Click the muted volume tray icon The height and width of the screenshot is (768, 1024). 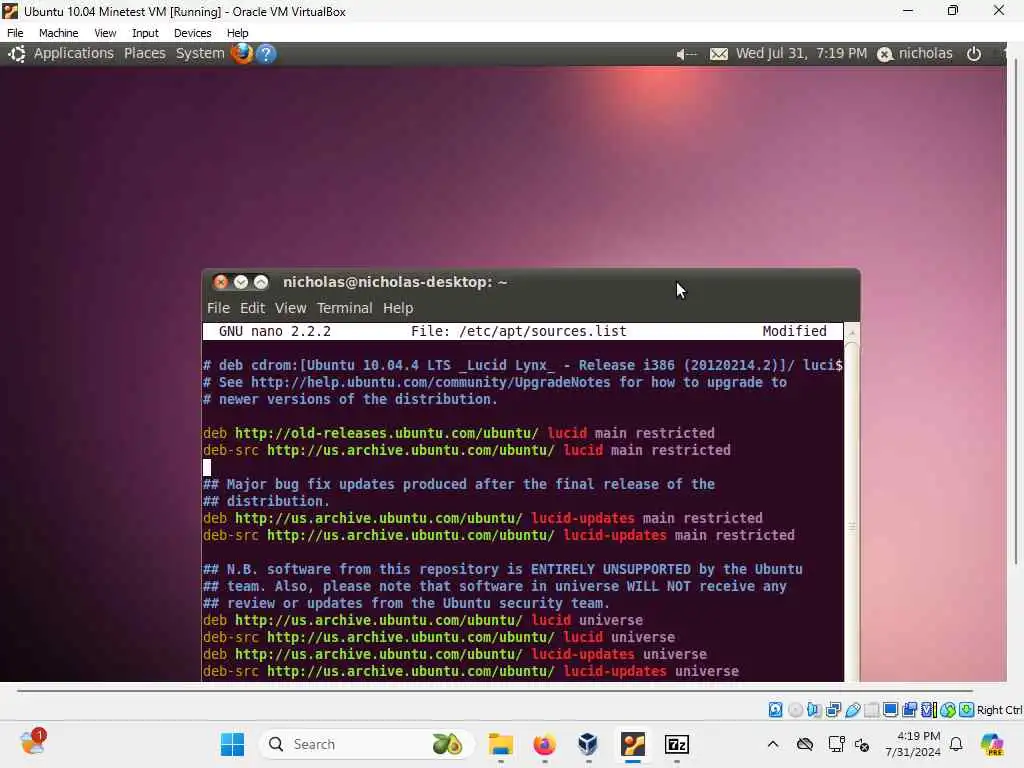point(862,745)
